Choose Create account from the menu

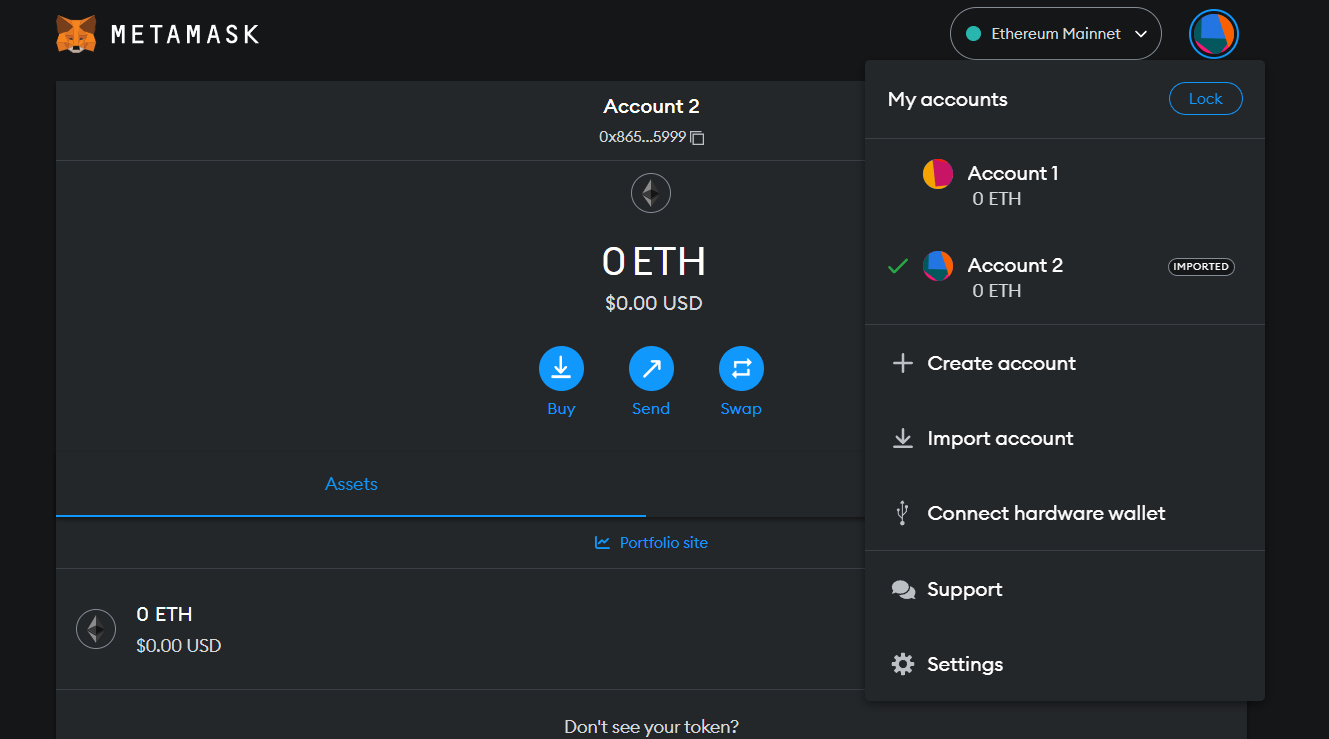[1001, 363]
